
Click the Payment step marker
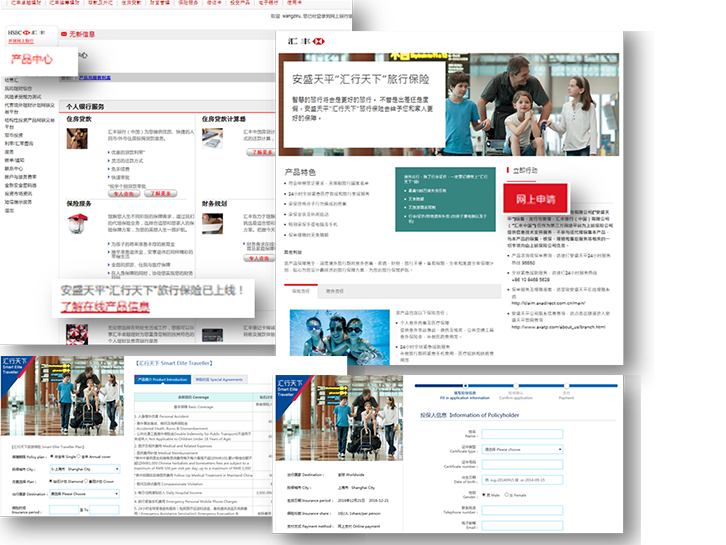[x=566, y=385]
